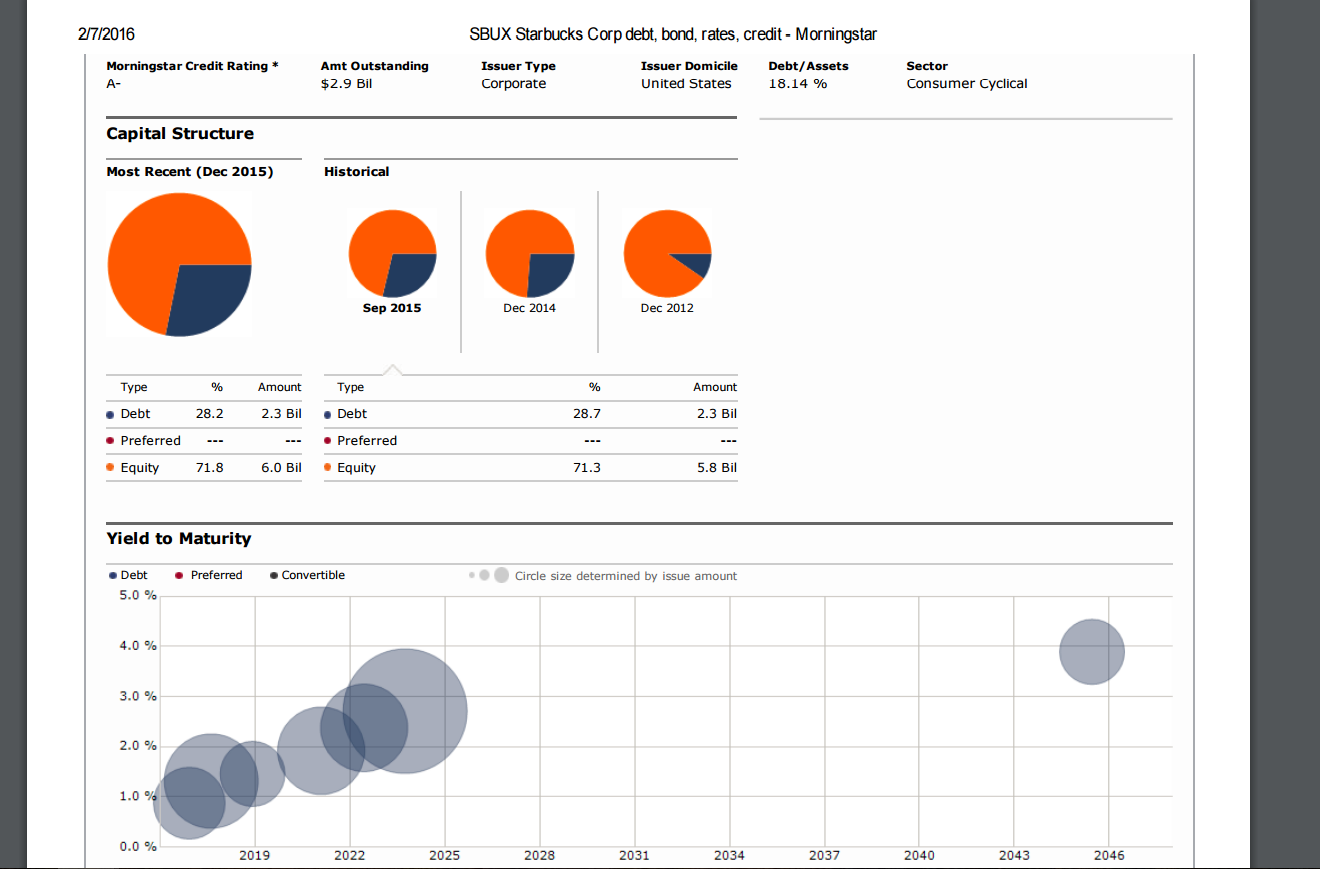The width and height of the screenshot is (1320, 869).
Task: Click the 2019 x-axis label
Action: (254, 855)
